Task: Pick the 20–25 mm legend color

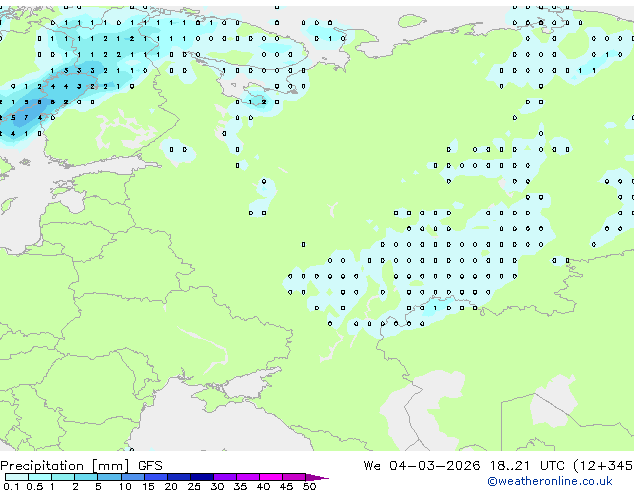Action: 178,477
